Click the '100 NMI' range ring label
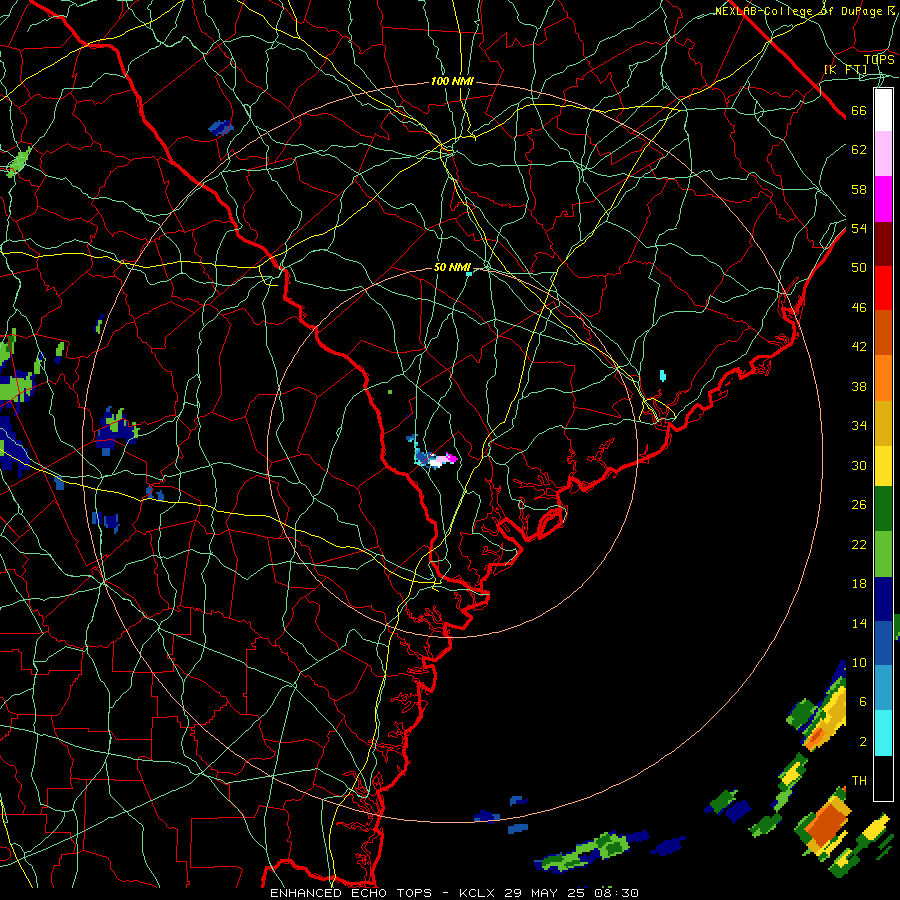The width and height of the screenshot is (900, 900). pyautogui.click(x=452, y=82)
